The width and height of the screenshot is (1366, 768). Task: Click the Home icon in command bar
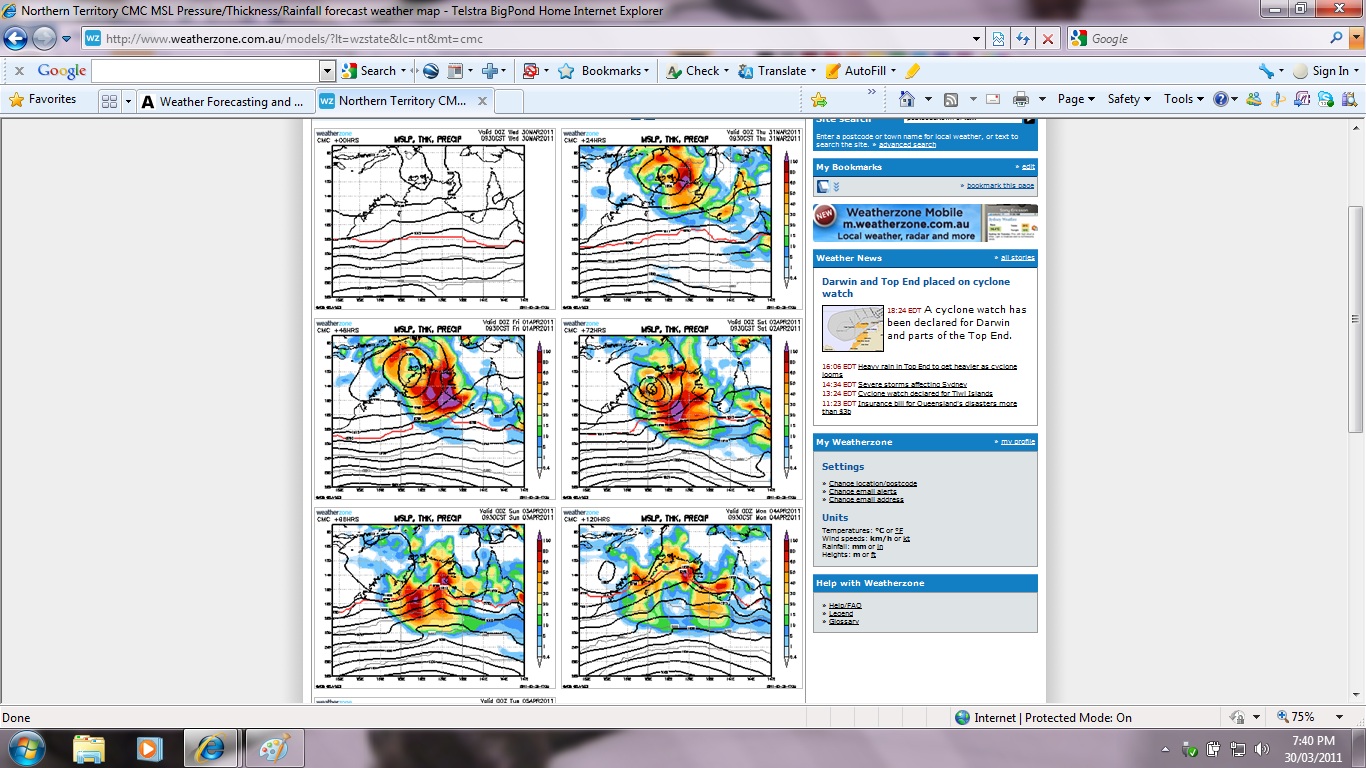click(907, 99)
